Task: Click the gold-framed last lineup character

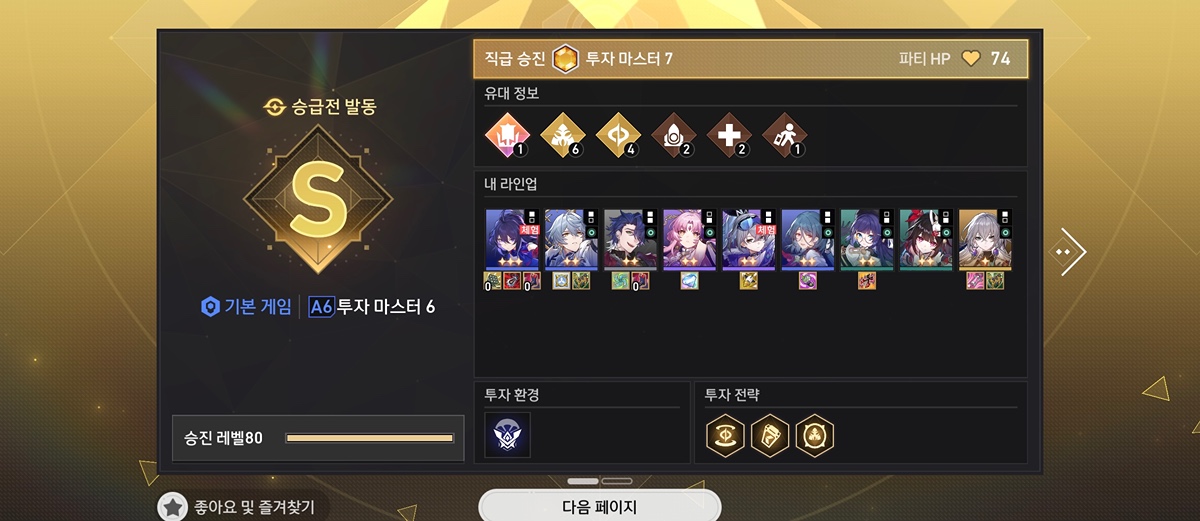Action: click(985, 239)
